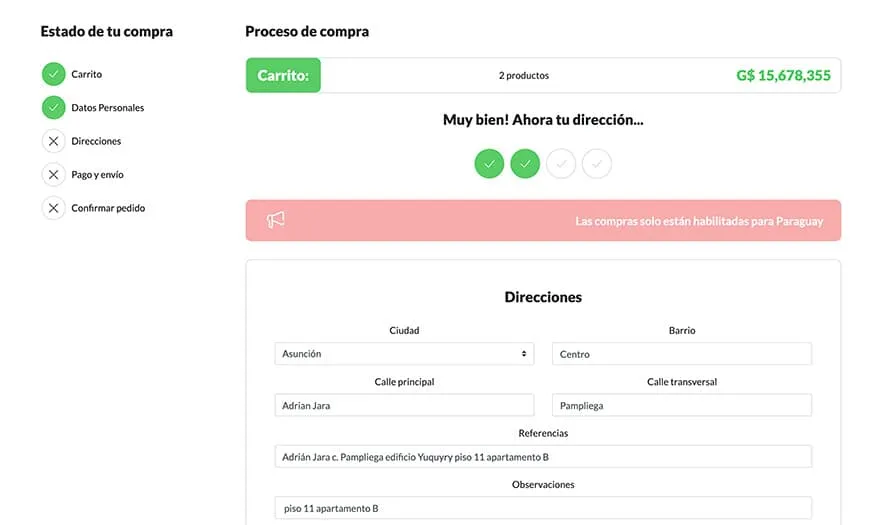Focus the Calle transversal field with Pampliega

point(681,405)
